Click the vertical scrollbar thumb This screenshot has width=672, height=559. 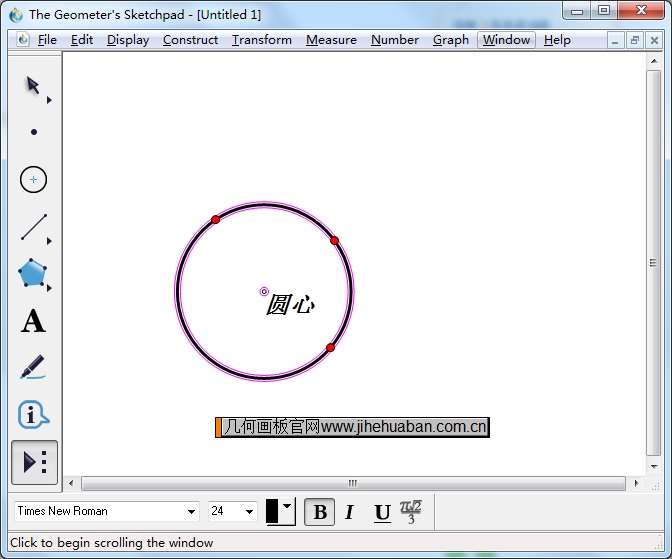pyautogui.click(x=654, y=263)
